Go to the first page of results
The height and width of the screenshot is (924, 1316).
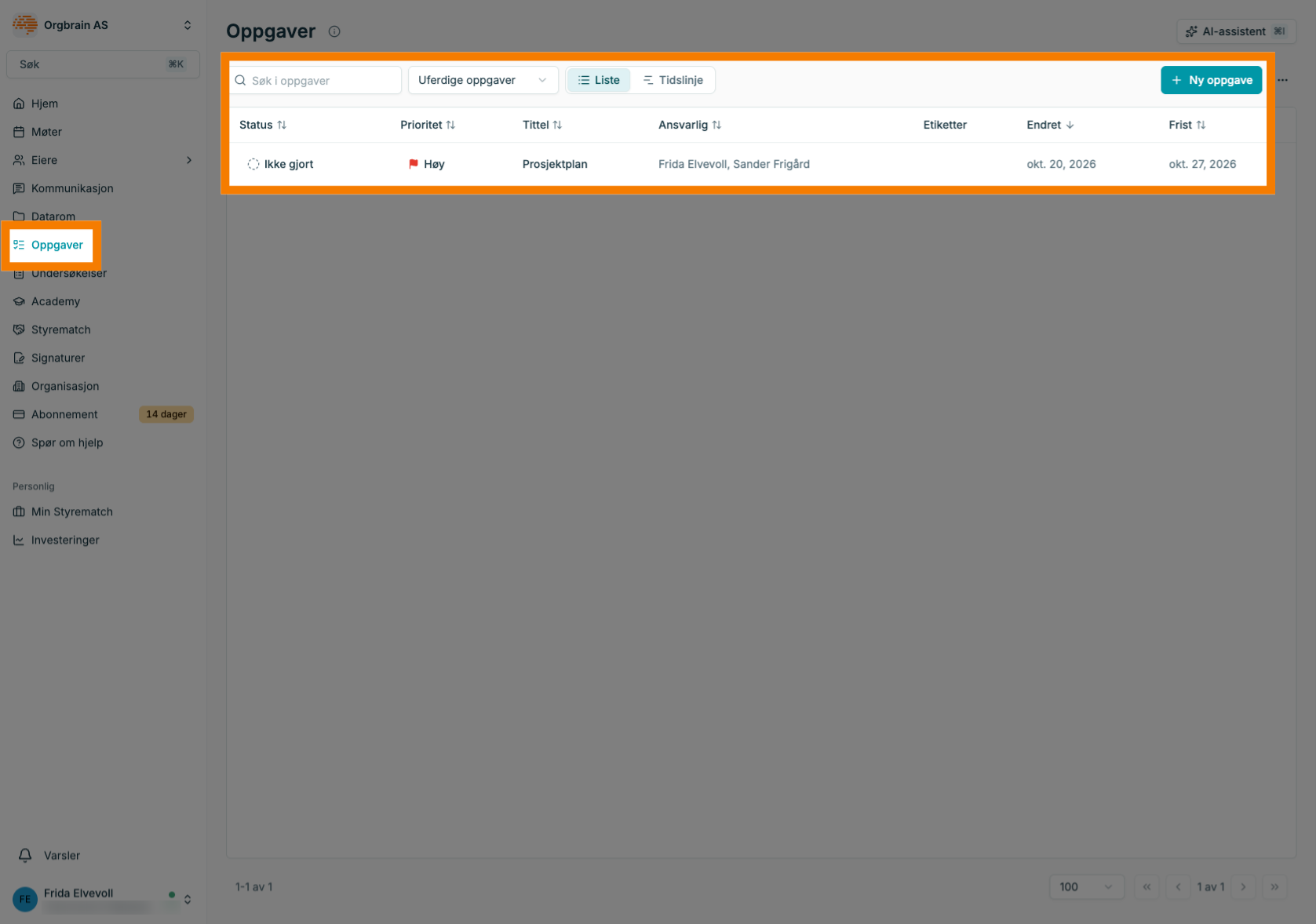click(1146, 887)
